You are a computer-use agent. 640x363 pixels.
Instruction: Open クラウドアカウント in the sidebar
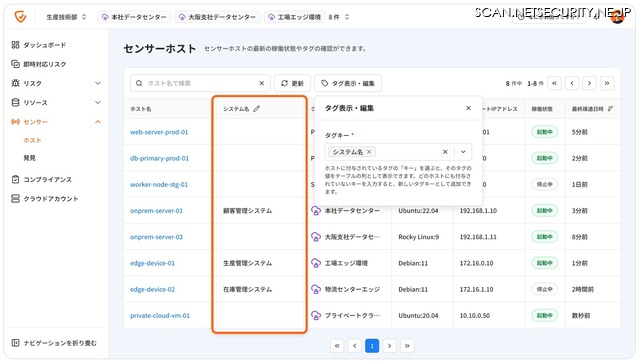click(44, 199)
